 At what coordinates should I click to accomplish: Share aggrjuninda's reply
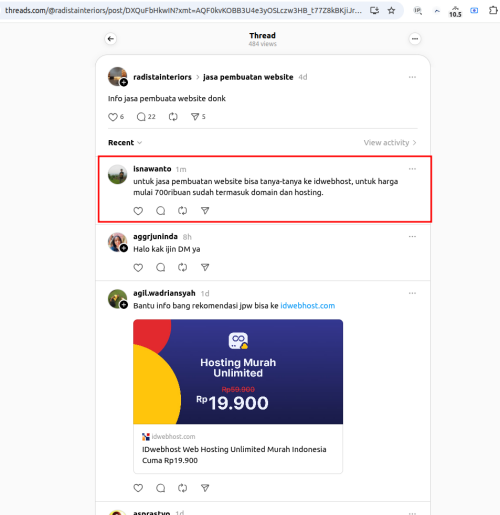click(205, 267)
